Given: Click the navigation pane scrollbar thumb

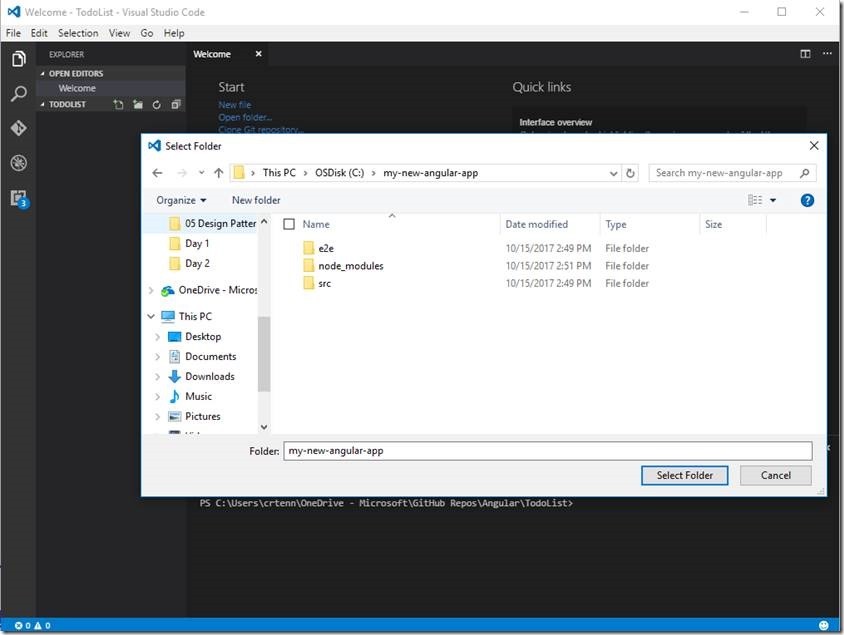Looking at the screenshot, I should [x=264, y=354].
